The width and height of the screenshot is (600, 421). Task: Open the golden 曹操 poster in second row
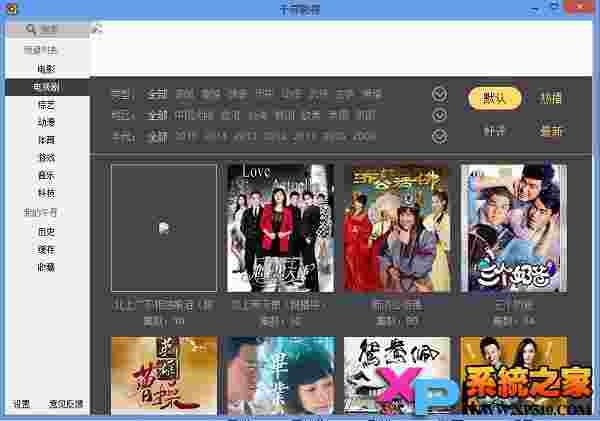(164, 375)
